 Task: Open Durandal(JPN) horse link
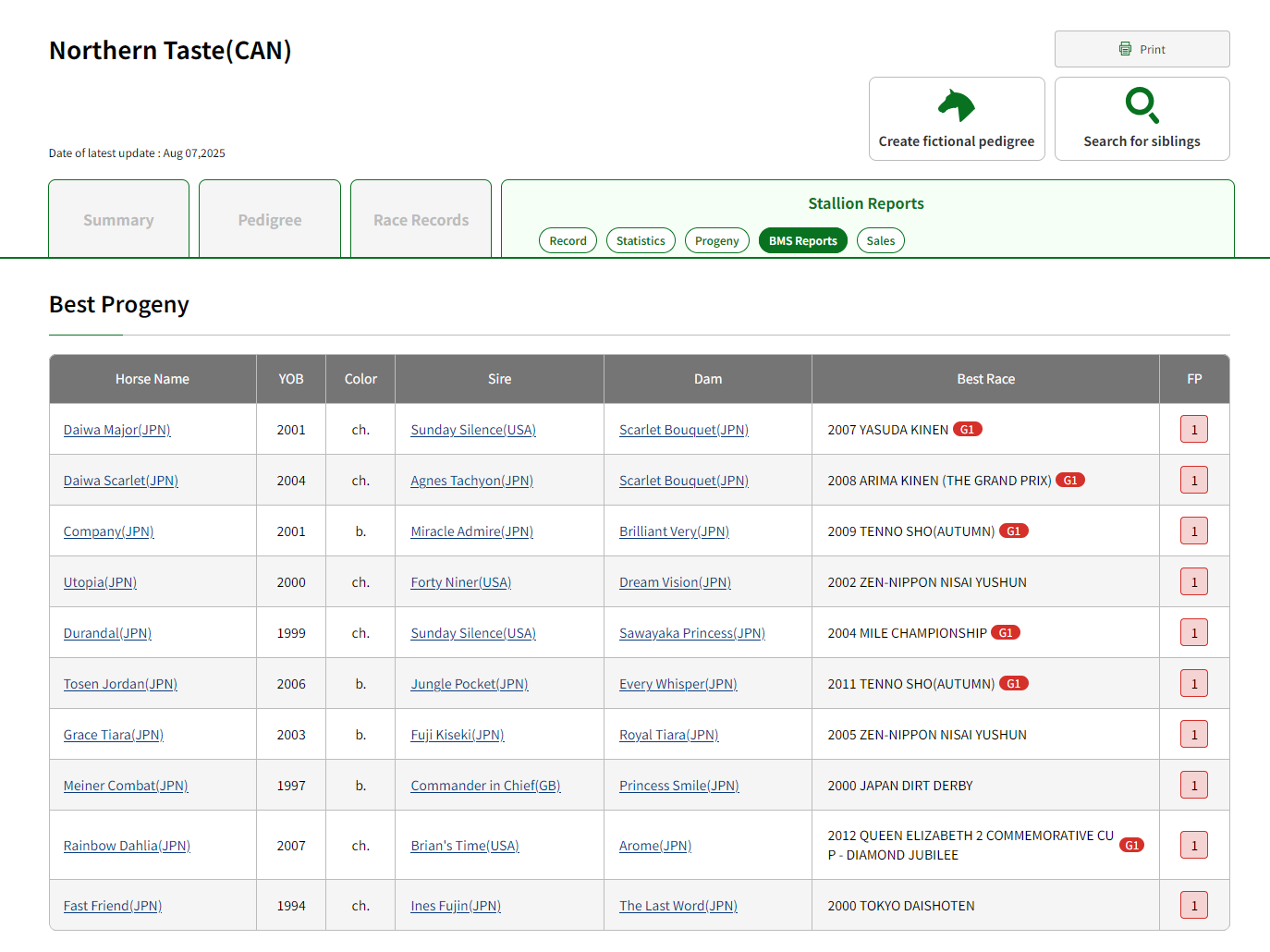107,633
